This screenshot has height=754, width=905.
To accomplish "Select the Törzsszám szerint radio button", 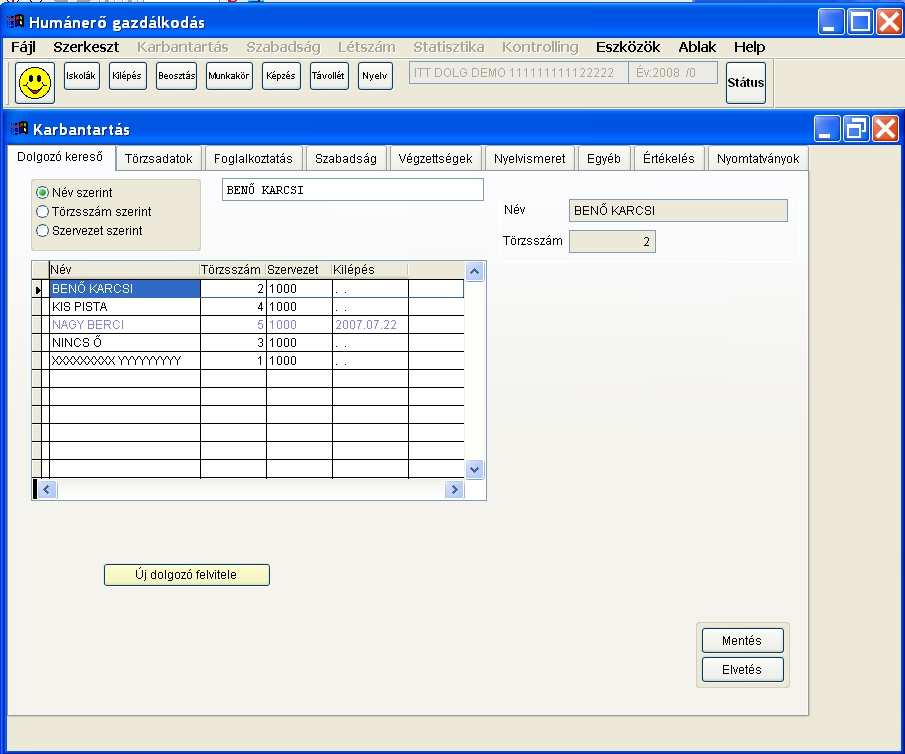I will click(x=42, y=211).
